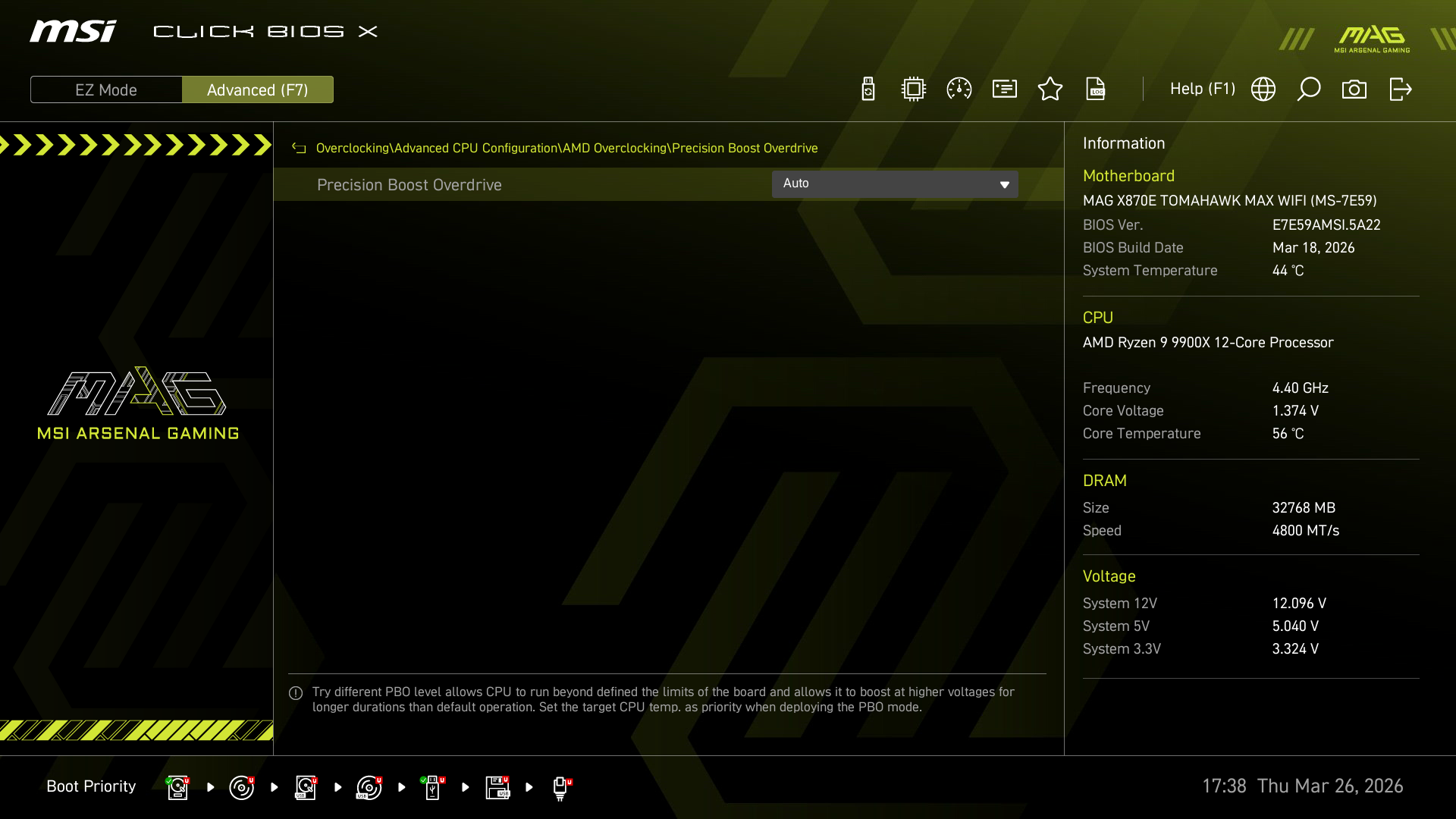The image size is (1456, 819).
Task: Select the network boot device icon
Action: click(x=560, y=787)
